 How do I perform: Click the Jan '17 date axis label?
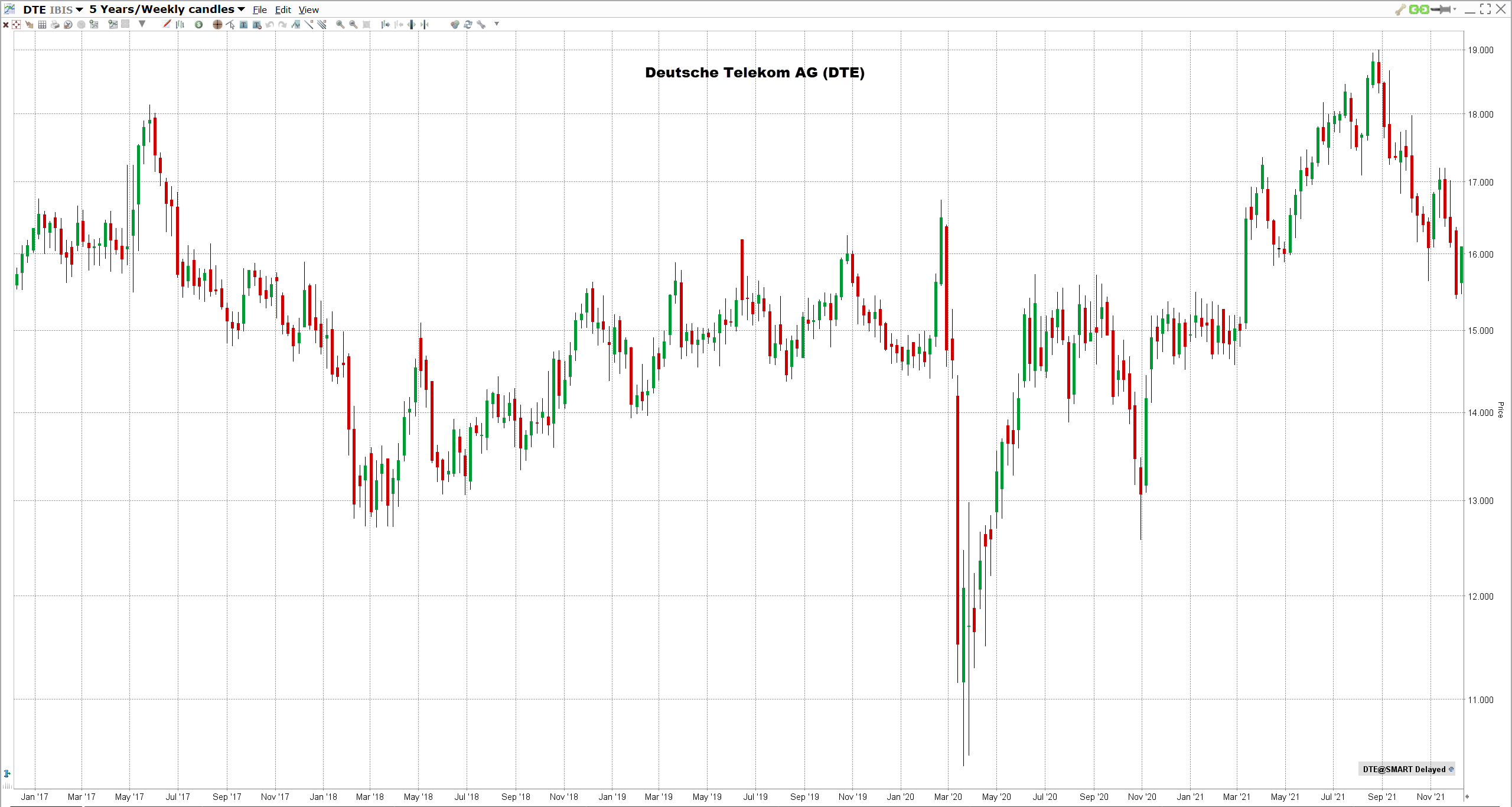click(35, 797)
